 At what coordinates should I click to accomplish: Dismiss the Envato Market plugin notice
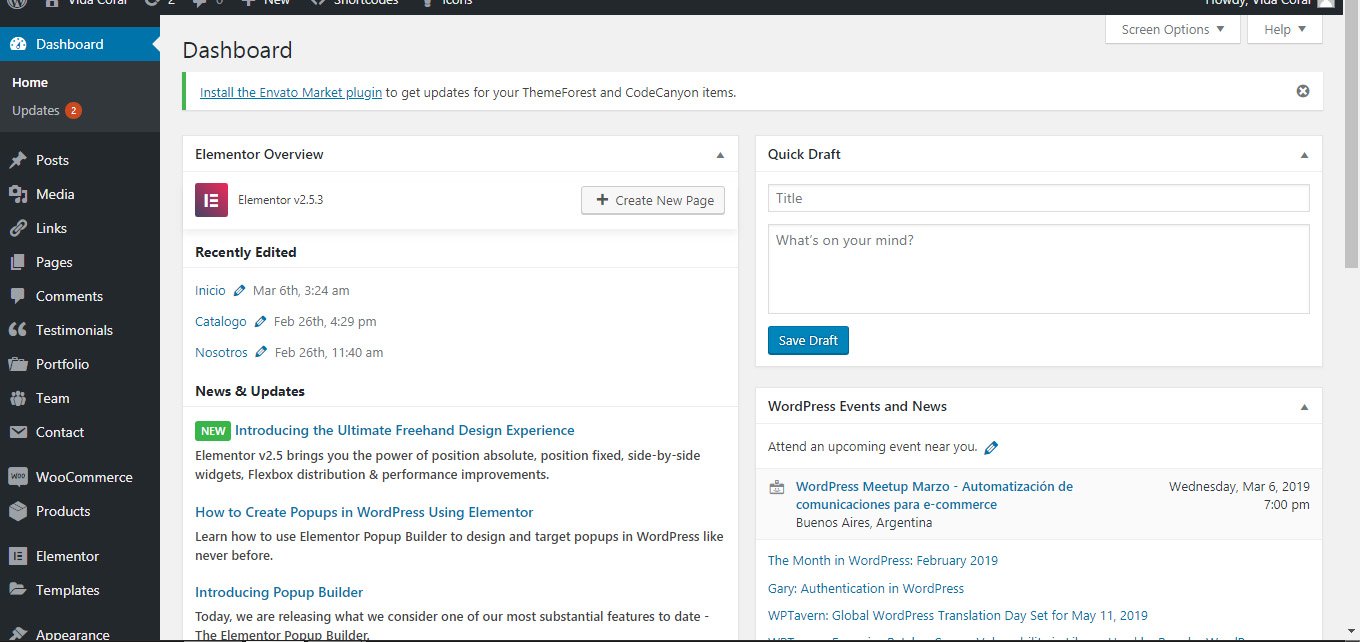click(x=1303, y=91)
